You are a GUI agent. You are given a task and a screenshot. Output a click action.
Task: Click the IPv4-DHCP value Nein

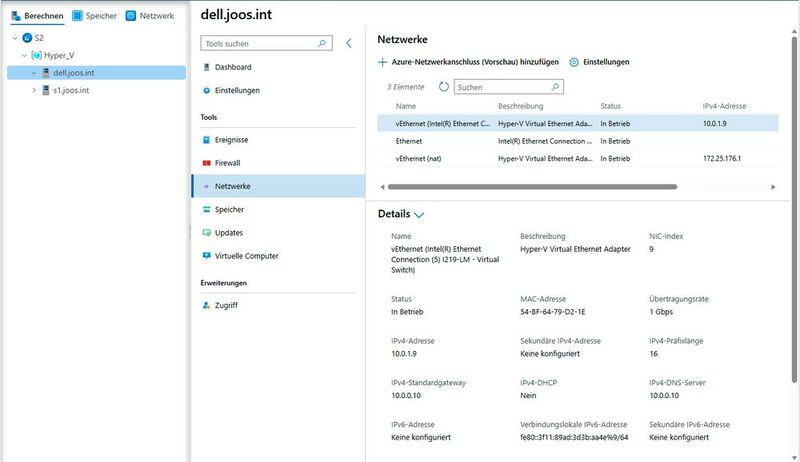528,395
